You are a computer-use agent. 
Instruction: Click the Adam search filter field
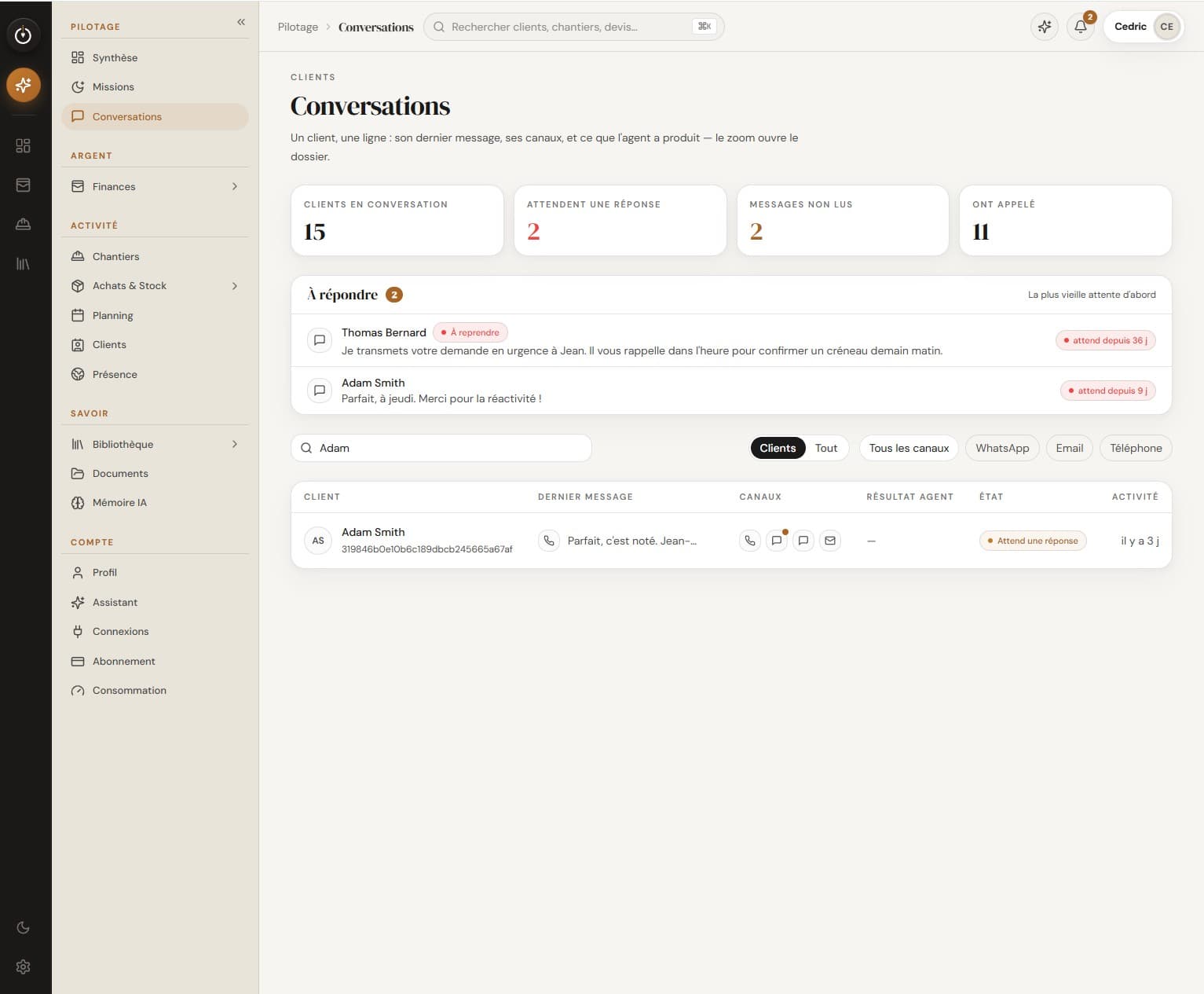441,448
